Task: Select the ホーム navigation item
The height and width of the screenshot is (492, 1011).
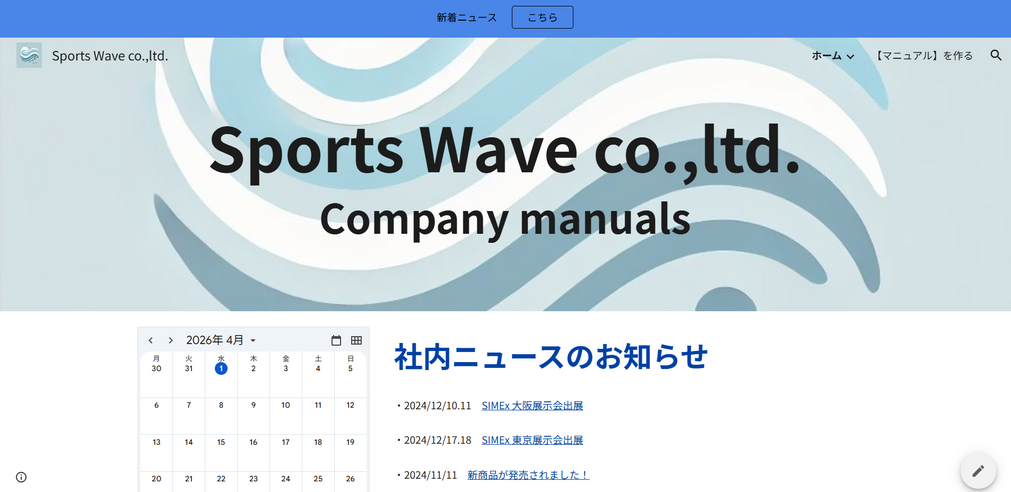Action: (826, 56)
